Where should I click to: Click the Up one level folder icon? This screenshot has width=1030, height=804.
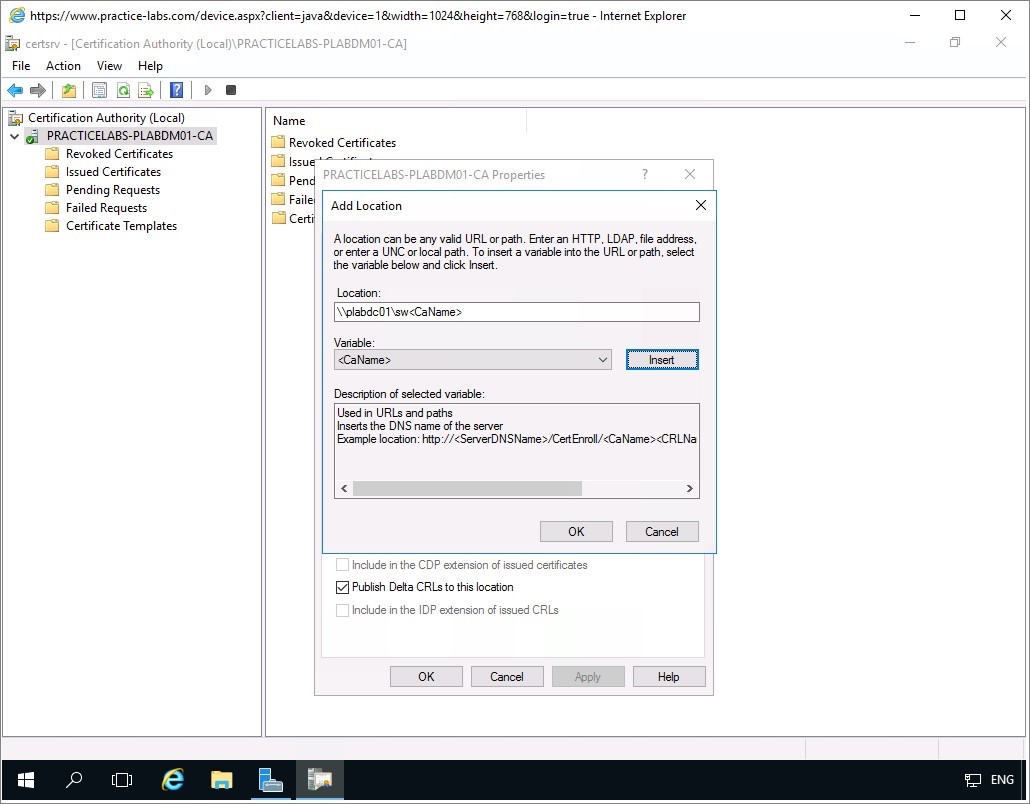(69, 90)
